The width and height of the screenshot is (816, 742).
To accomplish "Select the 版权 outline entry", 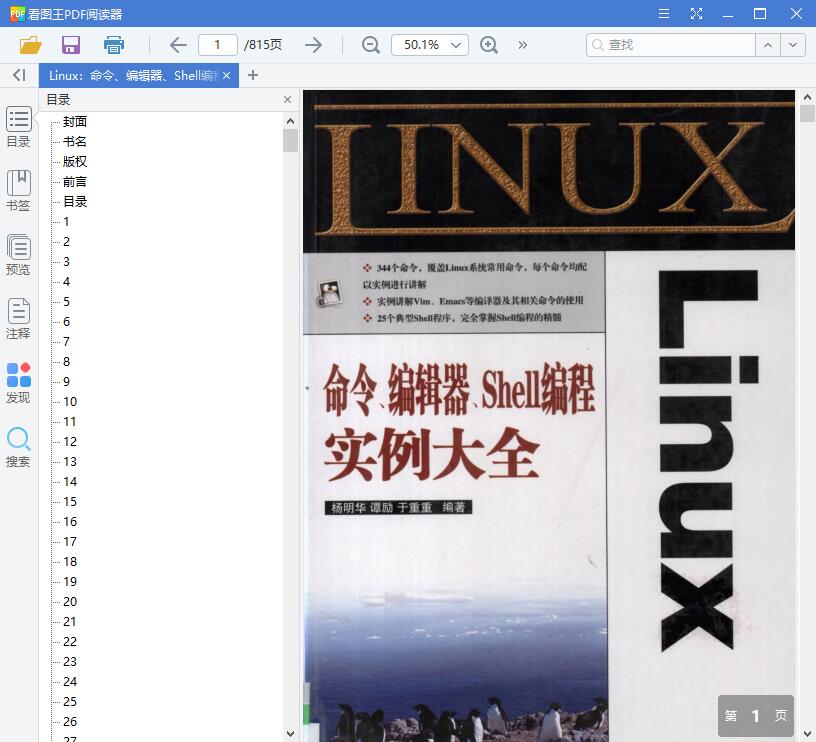I will pyautogui.click(x=75, y=162).
